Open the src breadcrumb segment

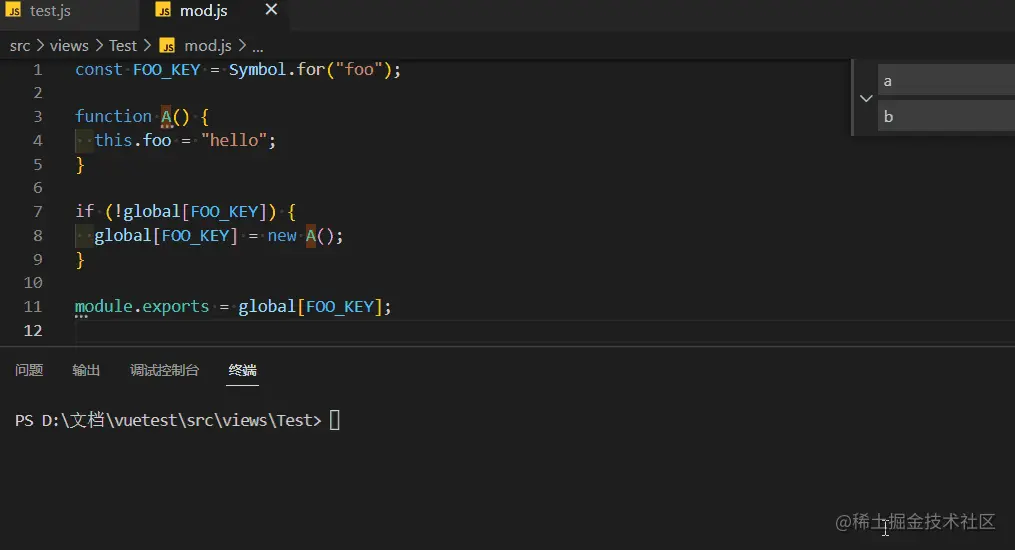point(20,46)
